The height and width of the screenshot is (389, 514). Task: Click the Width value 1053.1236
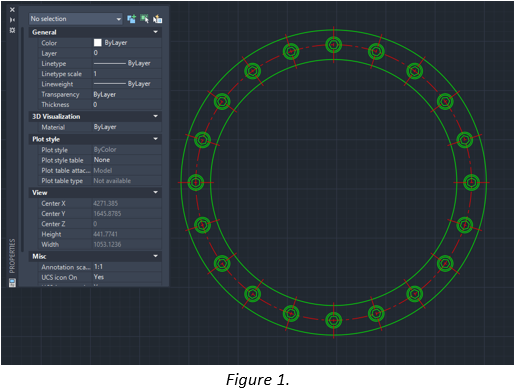pos(127,245)
